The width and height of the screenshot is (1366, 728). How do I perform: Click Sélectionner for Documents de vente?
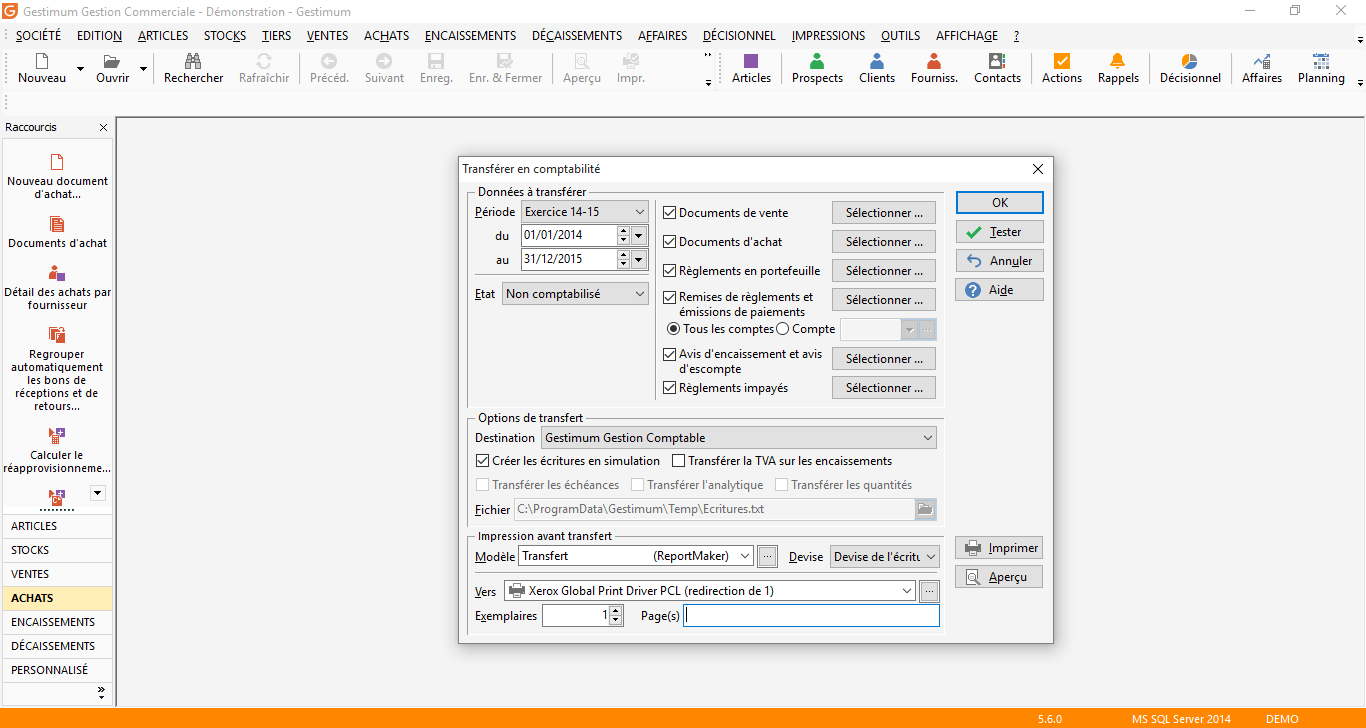[x=884, y=213]
